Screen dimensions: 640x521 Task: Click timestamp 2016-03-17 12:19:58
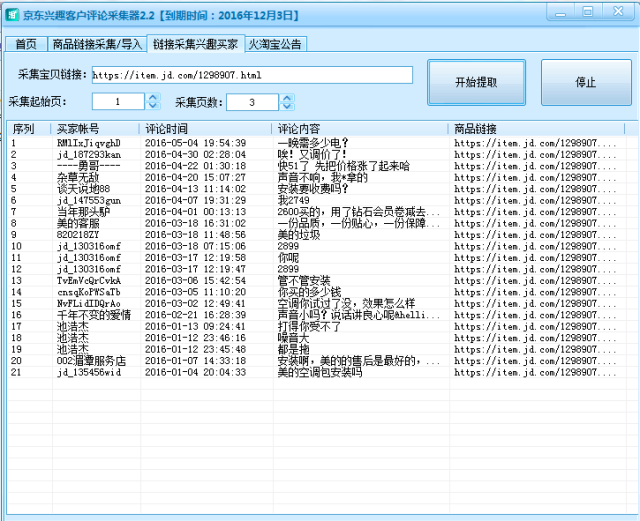[x=196, y=258]
